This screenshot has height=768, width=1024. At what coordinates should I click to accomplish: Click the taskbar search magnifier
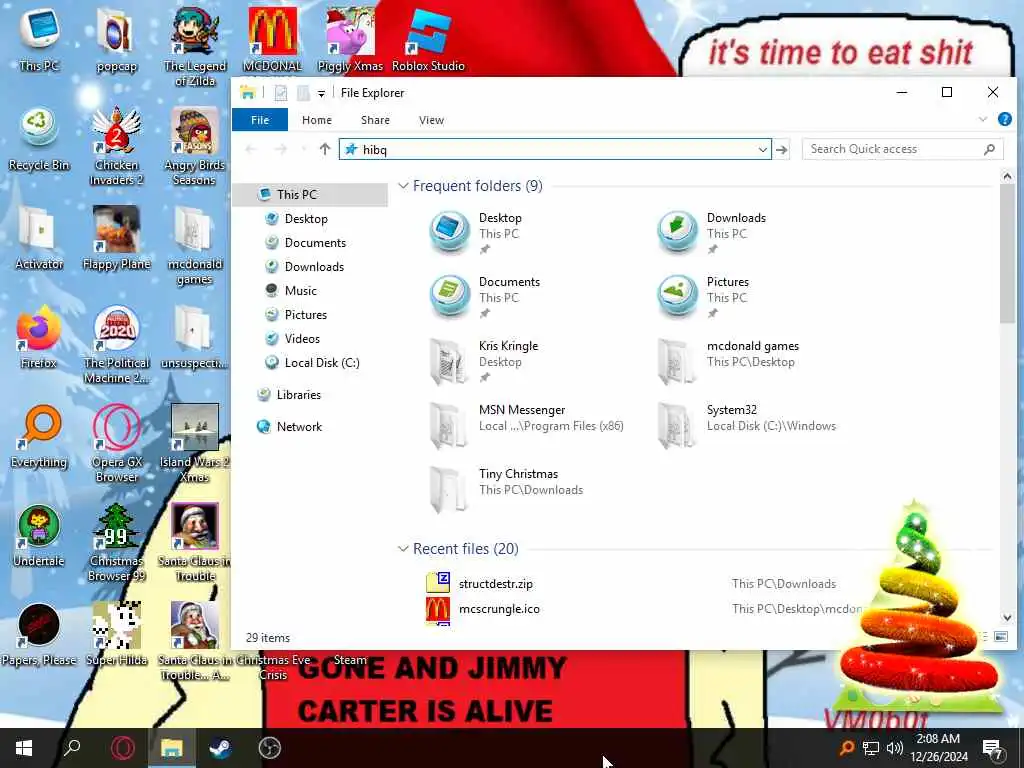pos(72,748)
